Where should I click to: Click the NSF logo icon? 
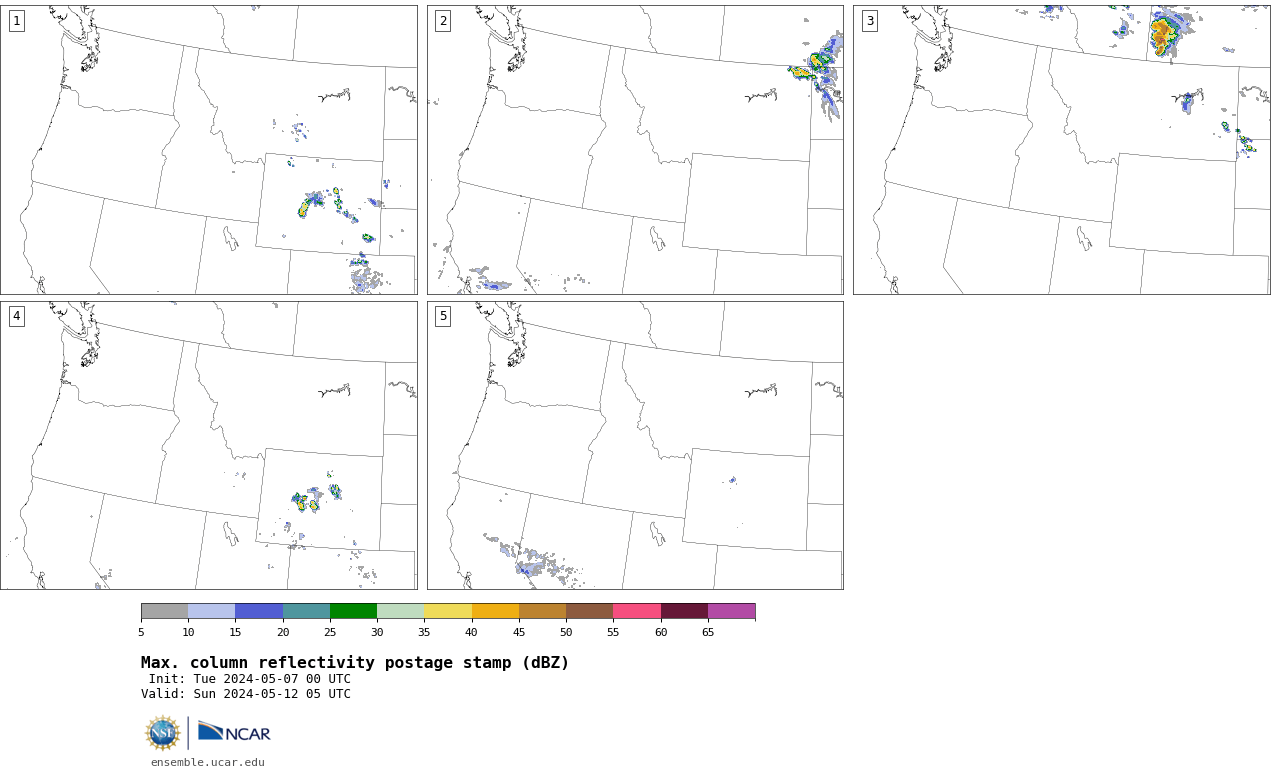pos(163,733)
